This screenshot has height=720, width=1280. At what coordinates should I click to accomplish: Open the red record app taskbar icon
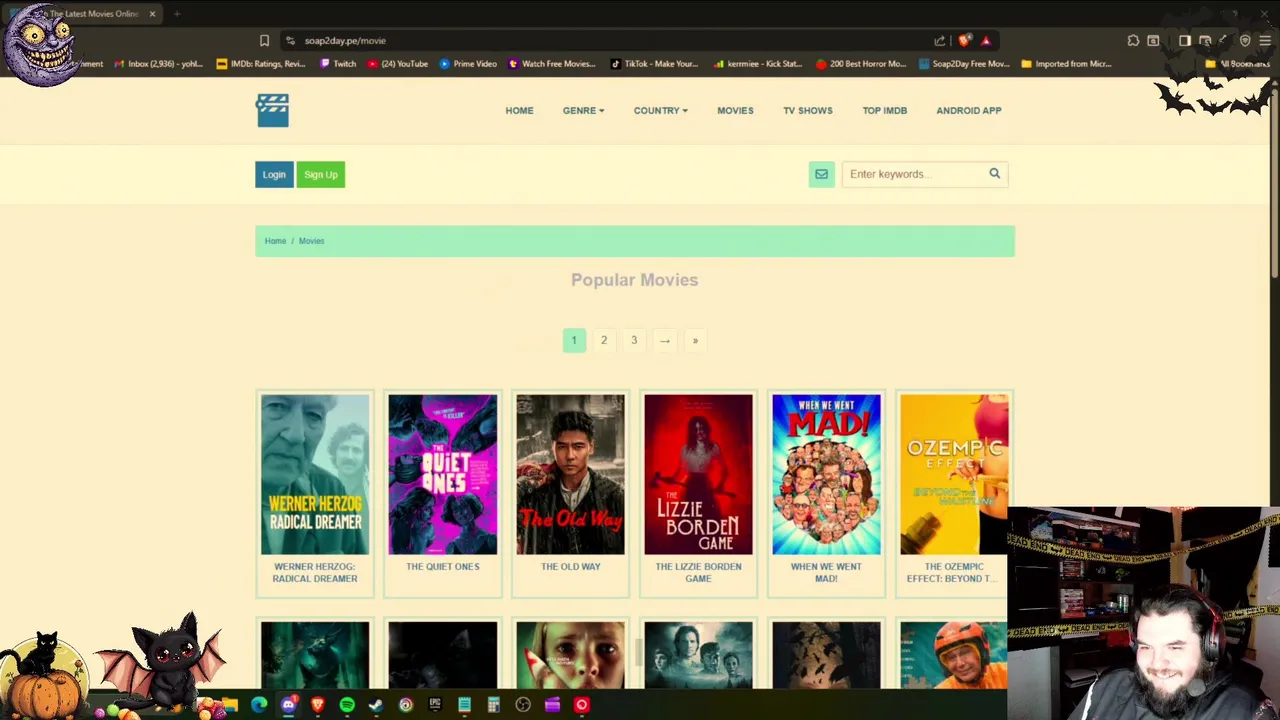[582, 705]
